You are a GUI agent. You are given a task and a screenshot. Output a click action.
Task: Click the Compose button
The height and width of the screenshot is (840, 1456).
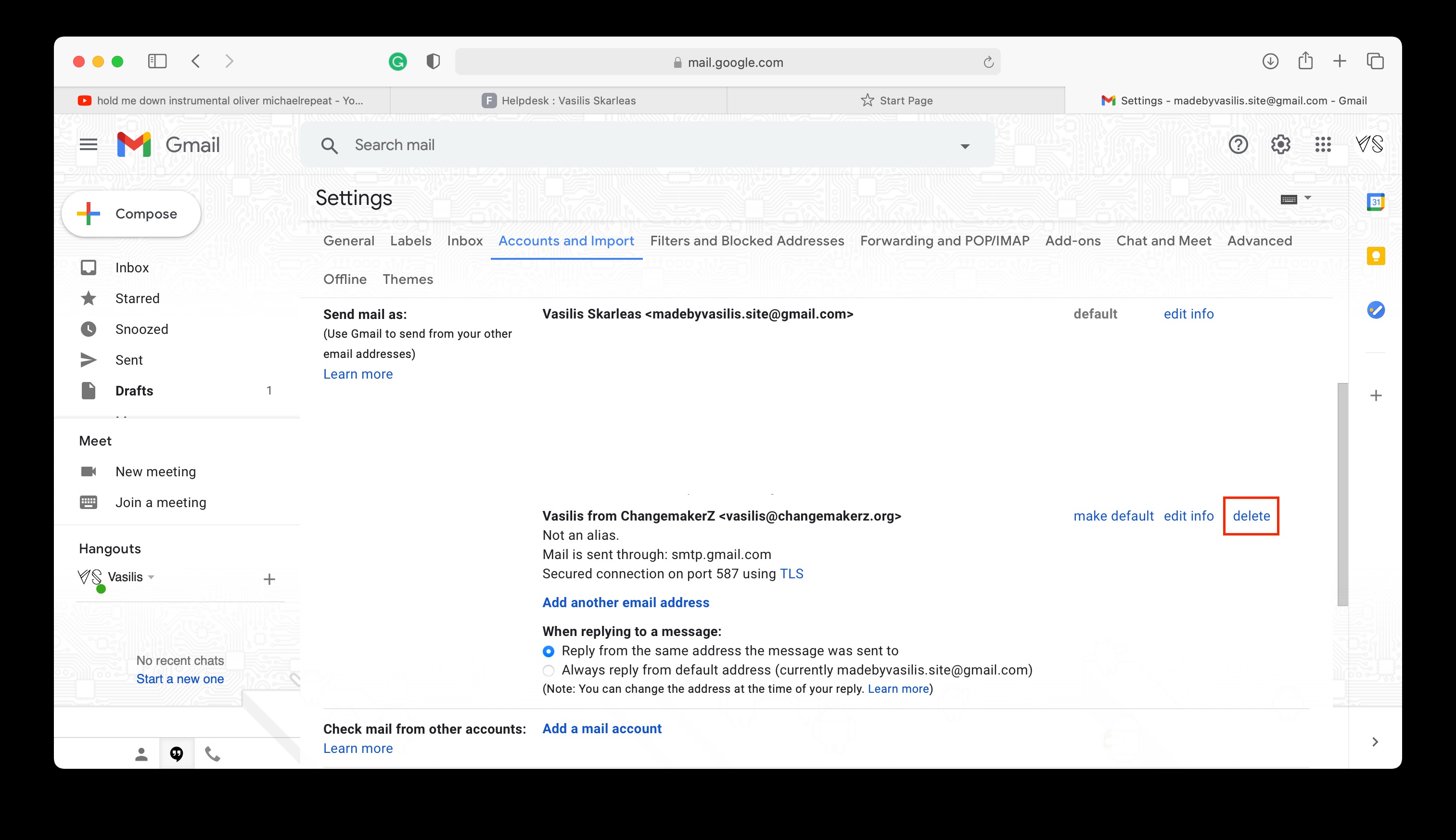click(x=131, y=214)
